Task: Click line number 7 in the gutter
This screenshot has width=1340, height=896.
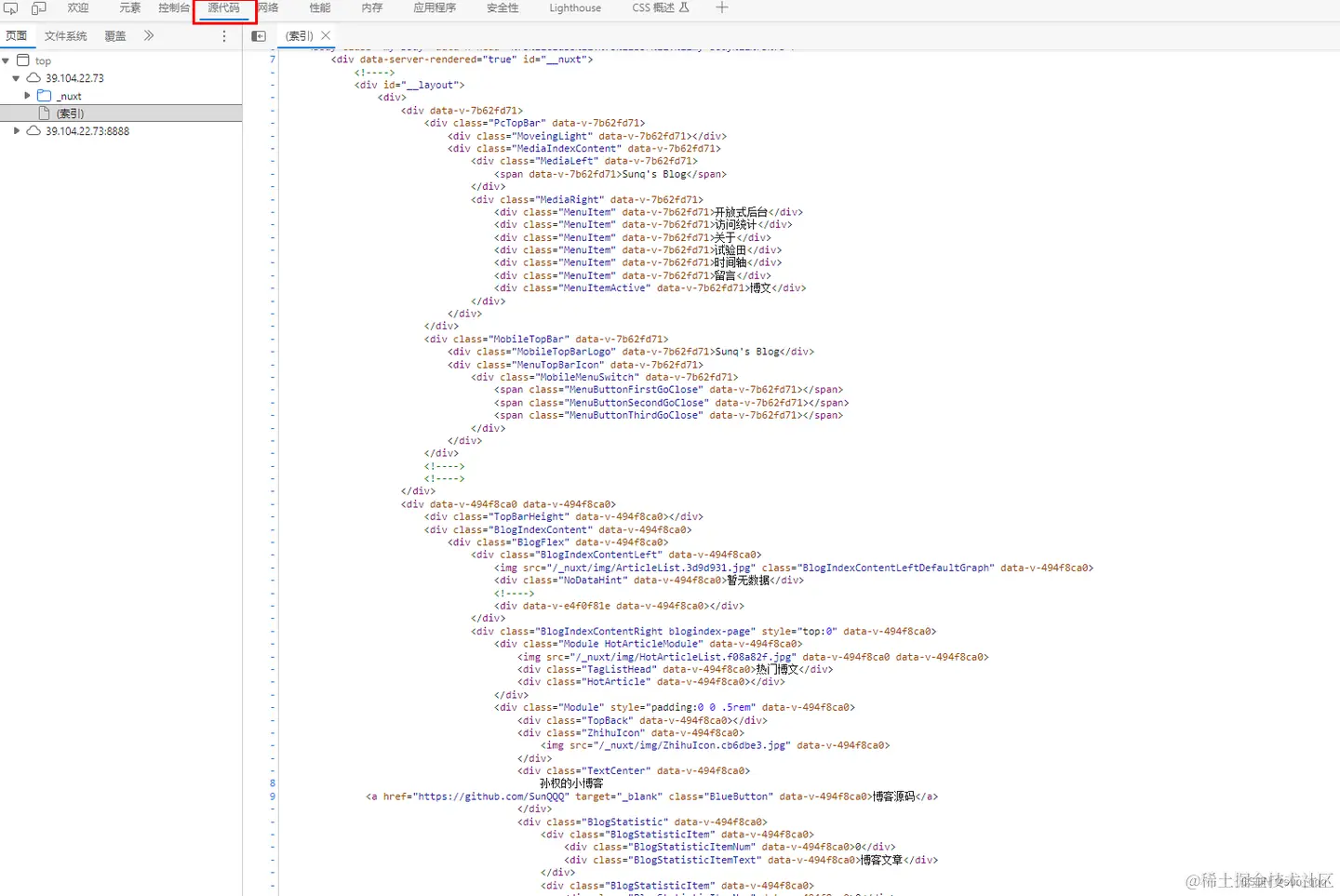Action: tap(273, 60)
